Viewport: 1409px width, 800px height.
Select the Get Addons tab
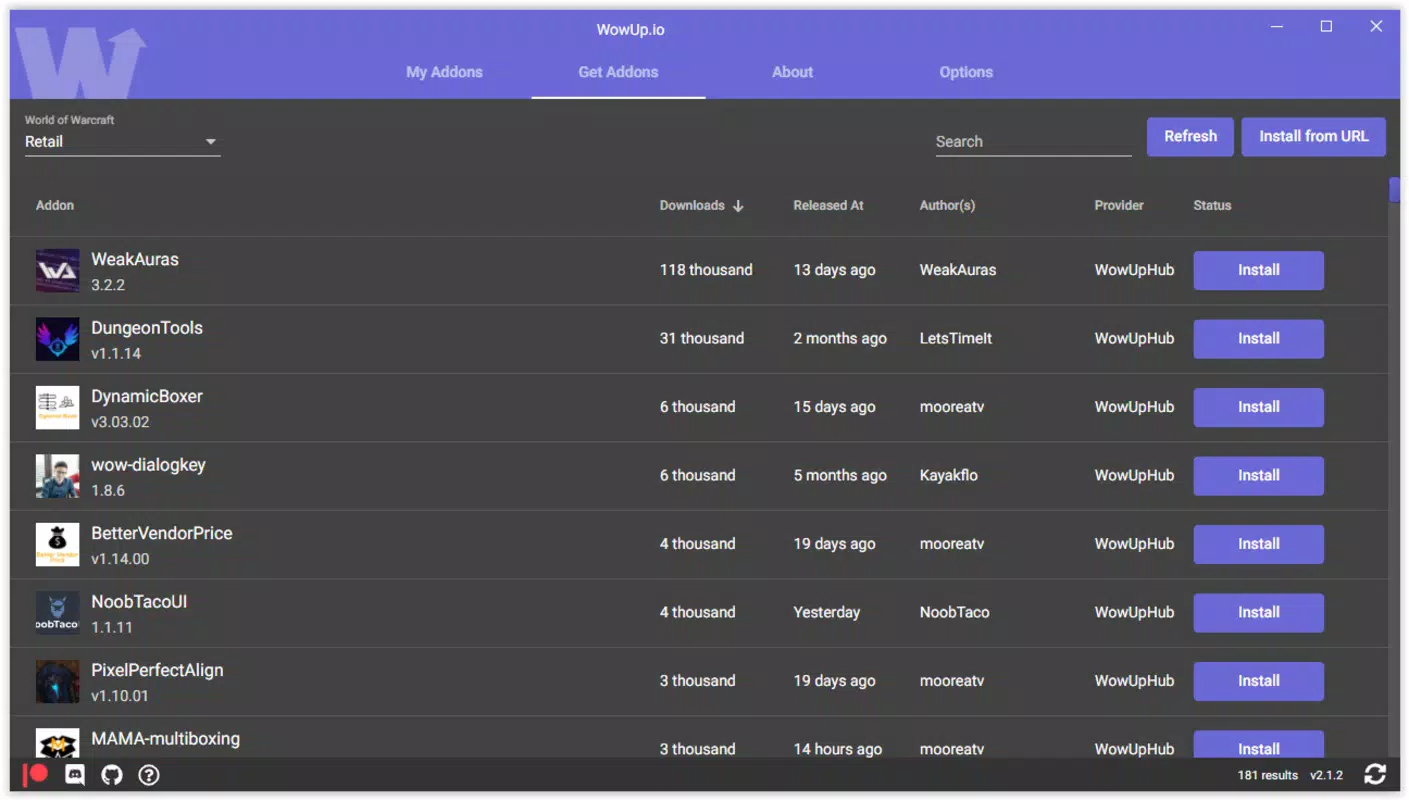(x=618, y=72)
